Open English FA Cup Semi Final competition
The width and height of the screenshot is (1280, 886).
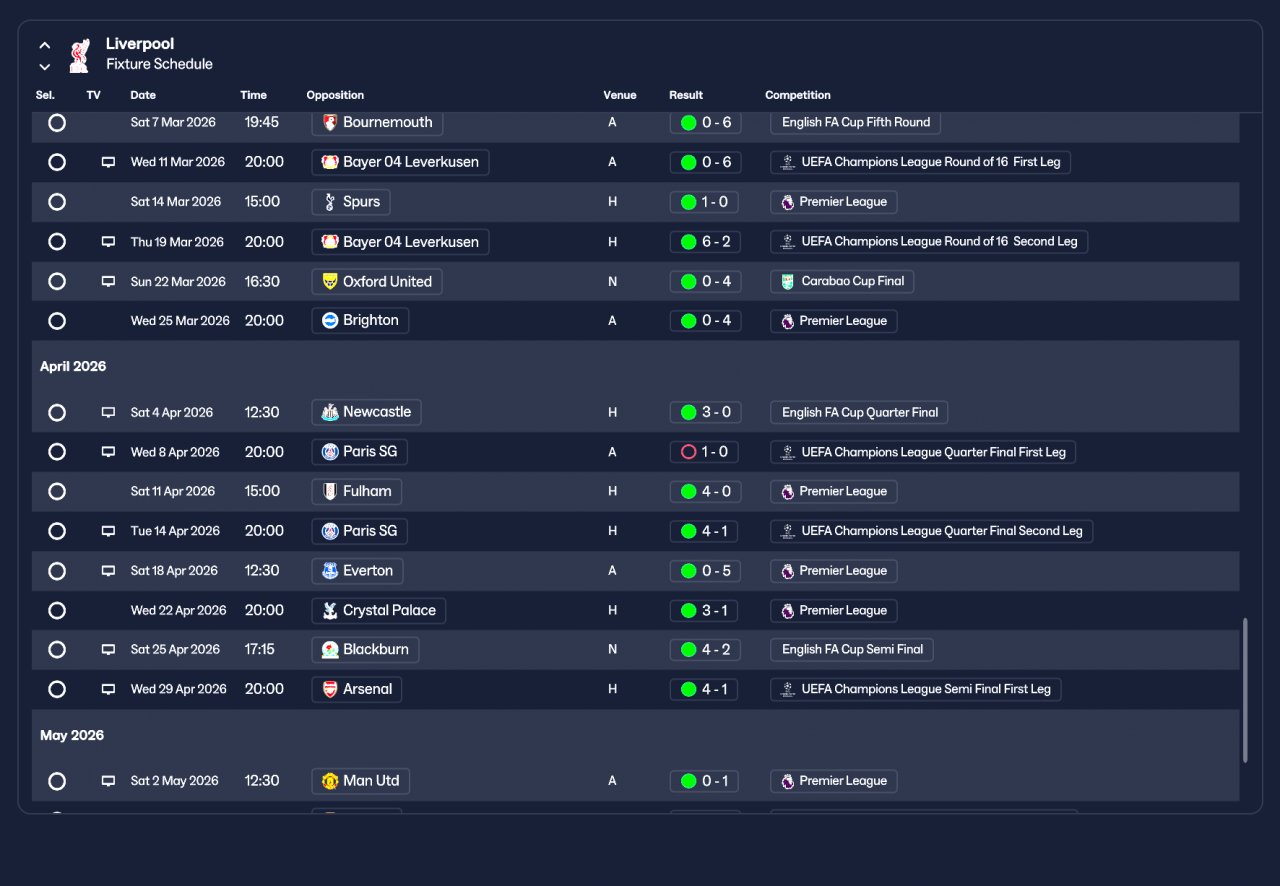(x=852, y=650)
